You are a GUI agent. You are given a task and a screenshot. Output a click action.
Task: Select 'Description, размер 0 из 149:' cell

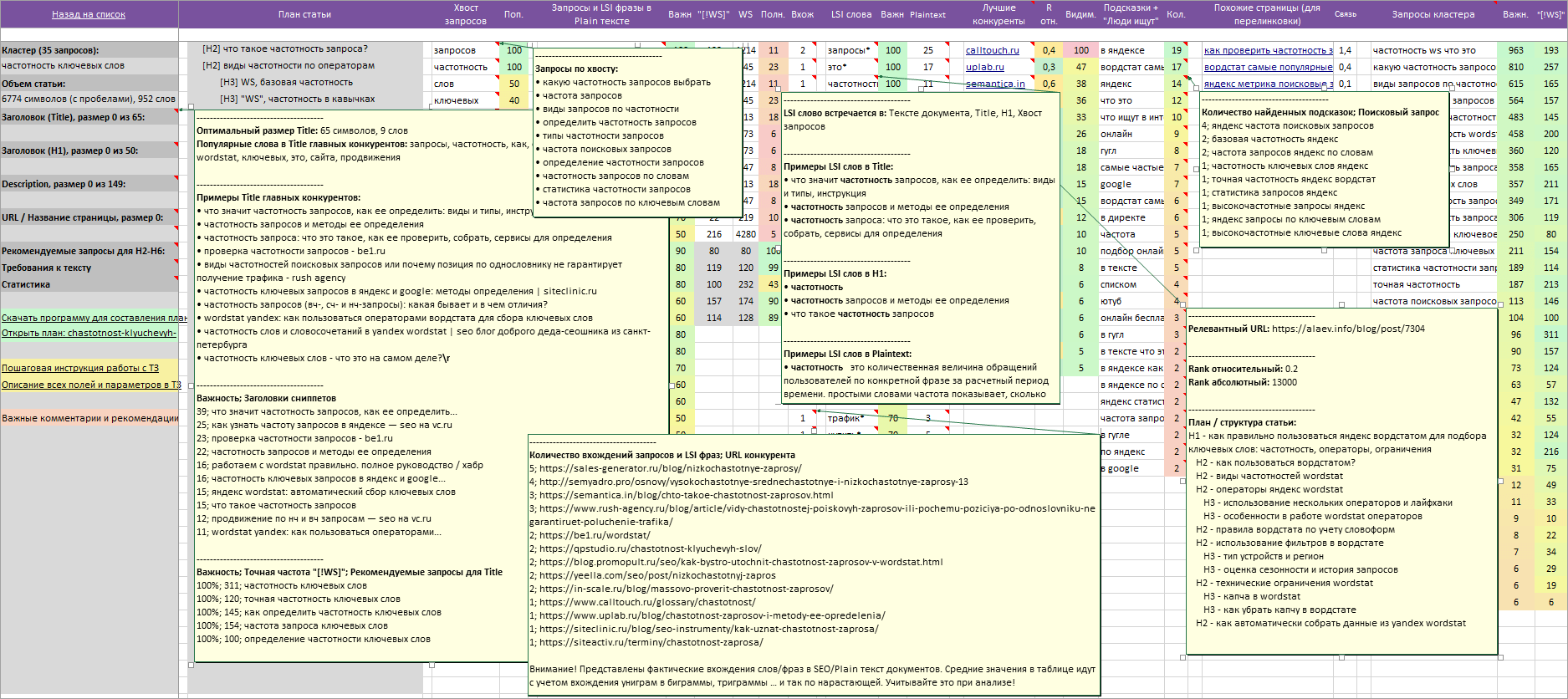(89, 184)
